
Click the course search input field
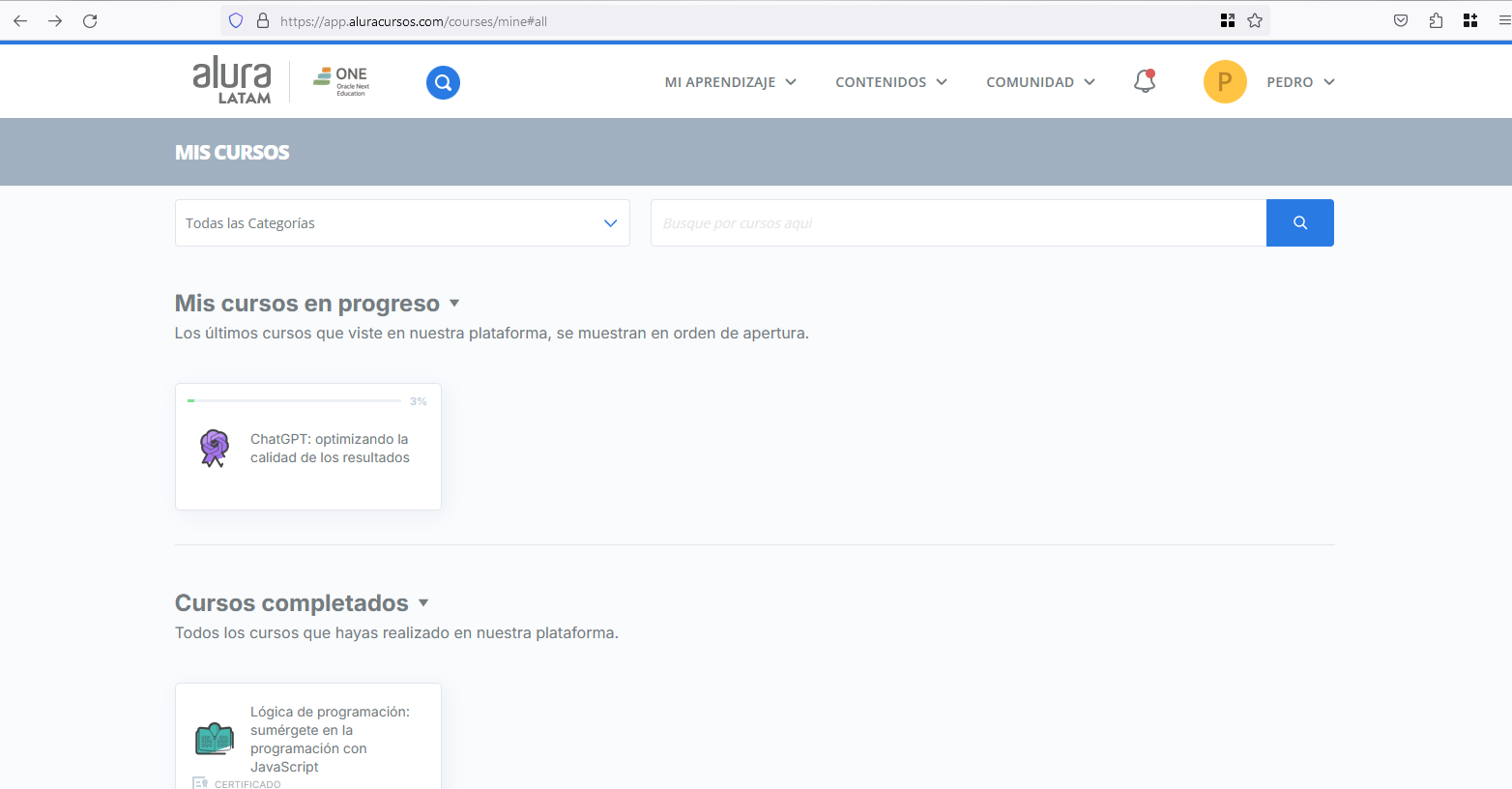958,222
